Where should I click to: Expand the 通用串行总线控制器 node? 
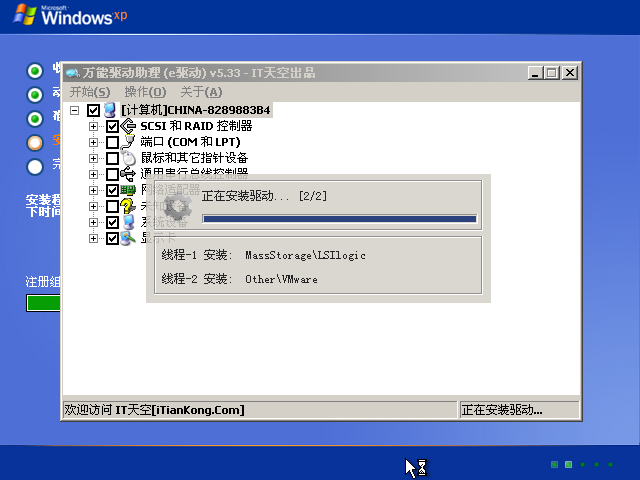click(x=93, y=174)
